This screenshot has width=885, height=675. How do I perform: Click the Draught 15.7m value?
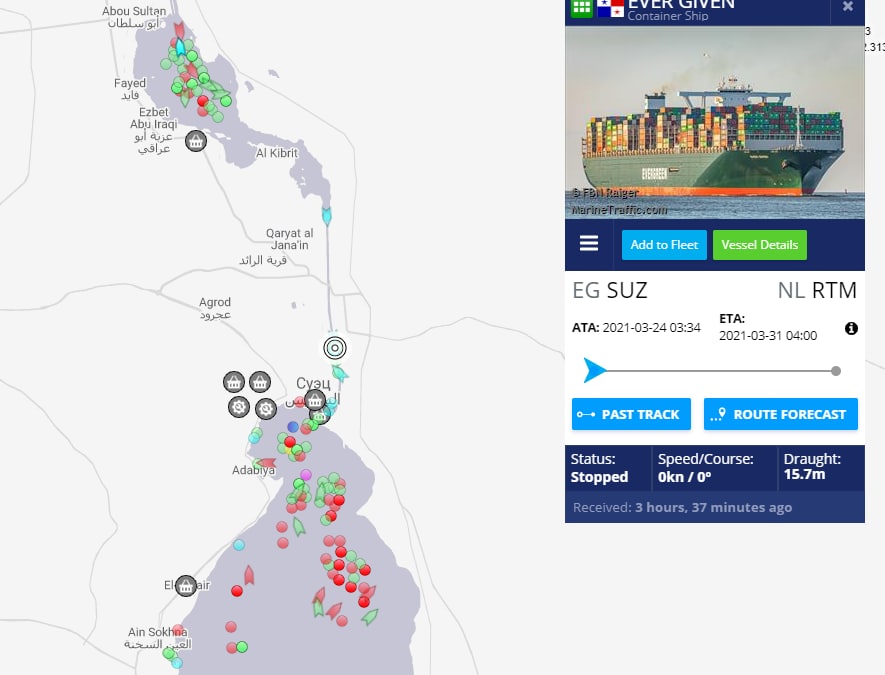coord(804,475)
